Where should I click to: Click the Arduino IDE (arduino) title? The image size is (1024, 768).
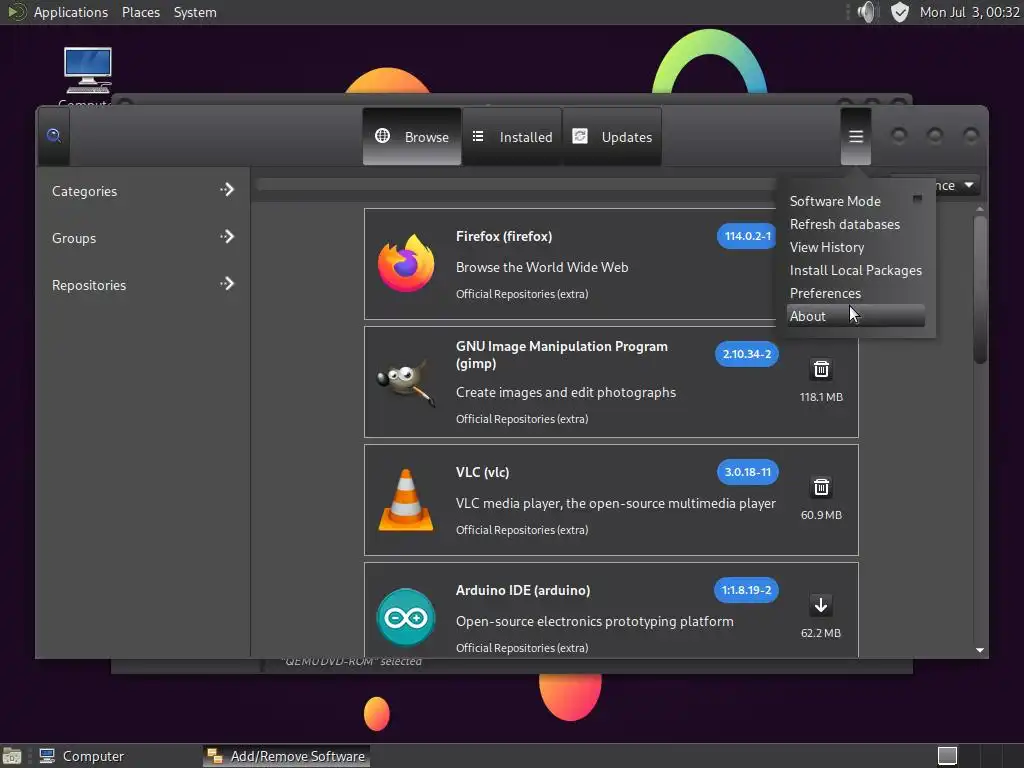(x=522, y=590)
